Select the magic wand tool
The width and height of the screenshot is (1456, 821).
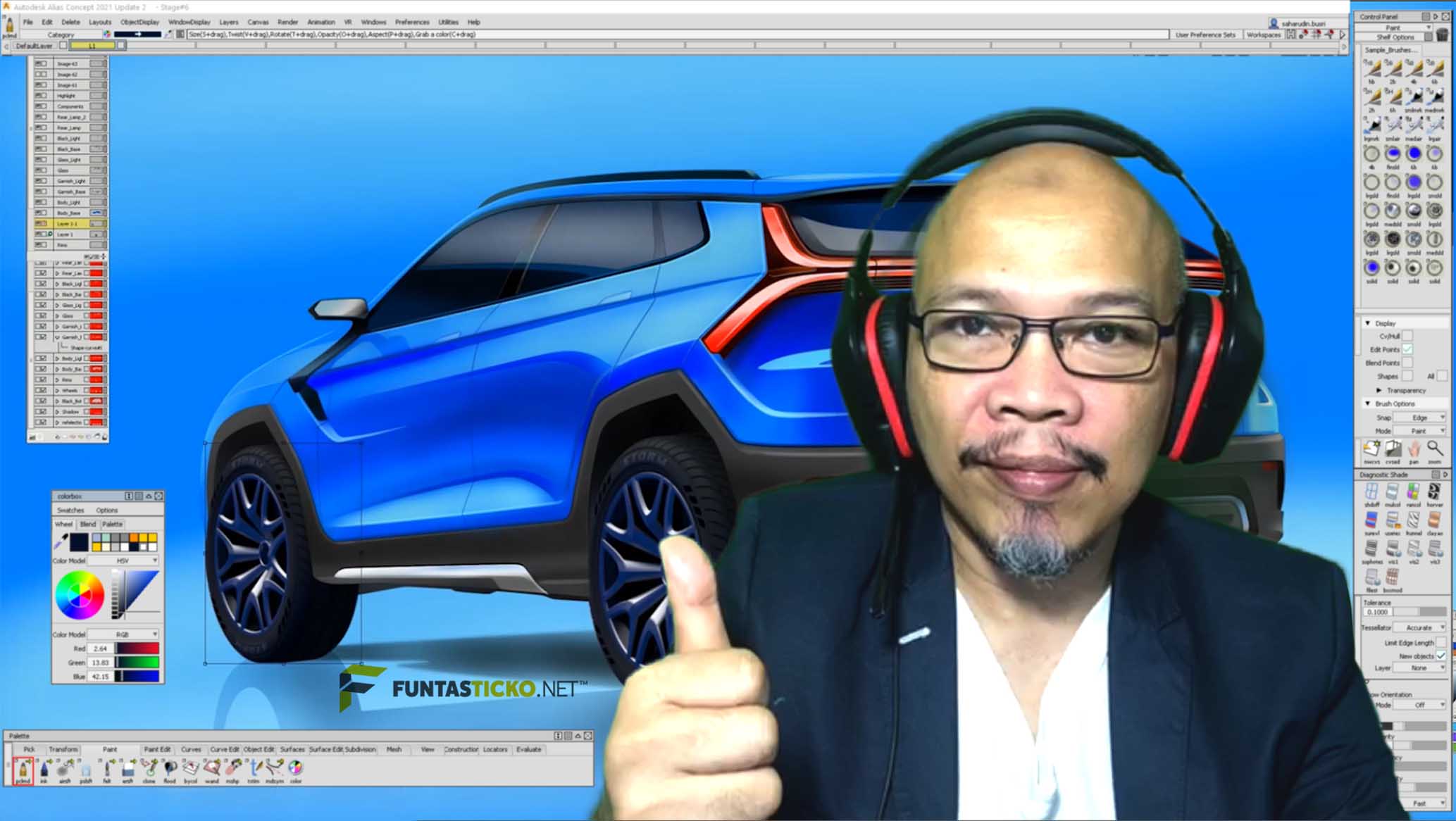(x=211, y=770)
